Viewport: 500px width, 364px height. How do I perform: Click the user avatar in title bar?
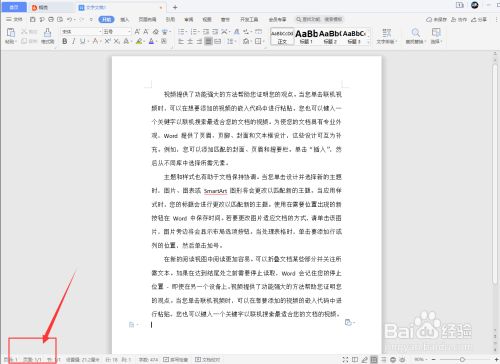475,5
